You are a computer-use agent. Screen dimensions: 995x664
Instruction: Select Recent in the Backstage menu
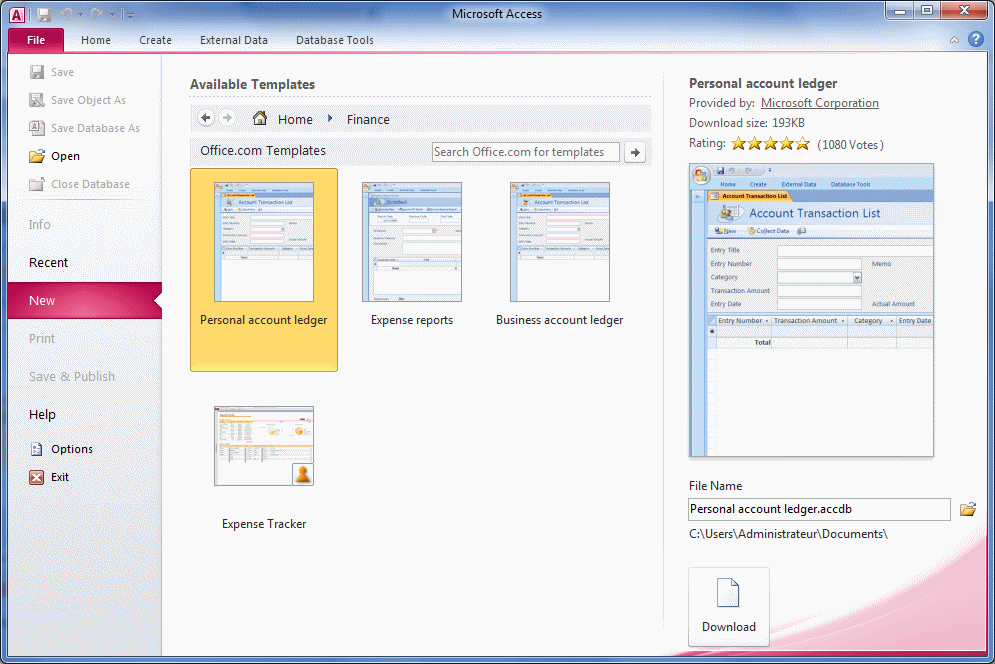coord(48,263)
